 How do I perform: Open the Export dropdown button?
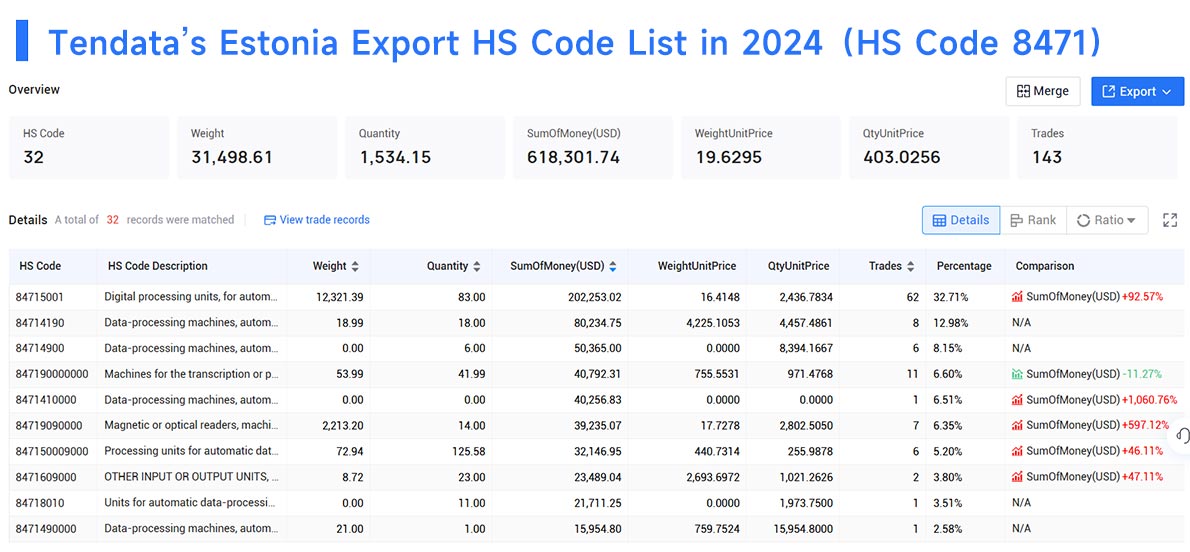[1137, 91]
